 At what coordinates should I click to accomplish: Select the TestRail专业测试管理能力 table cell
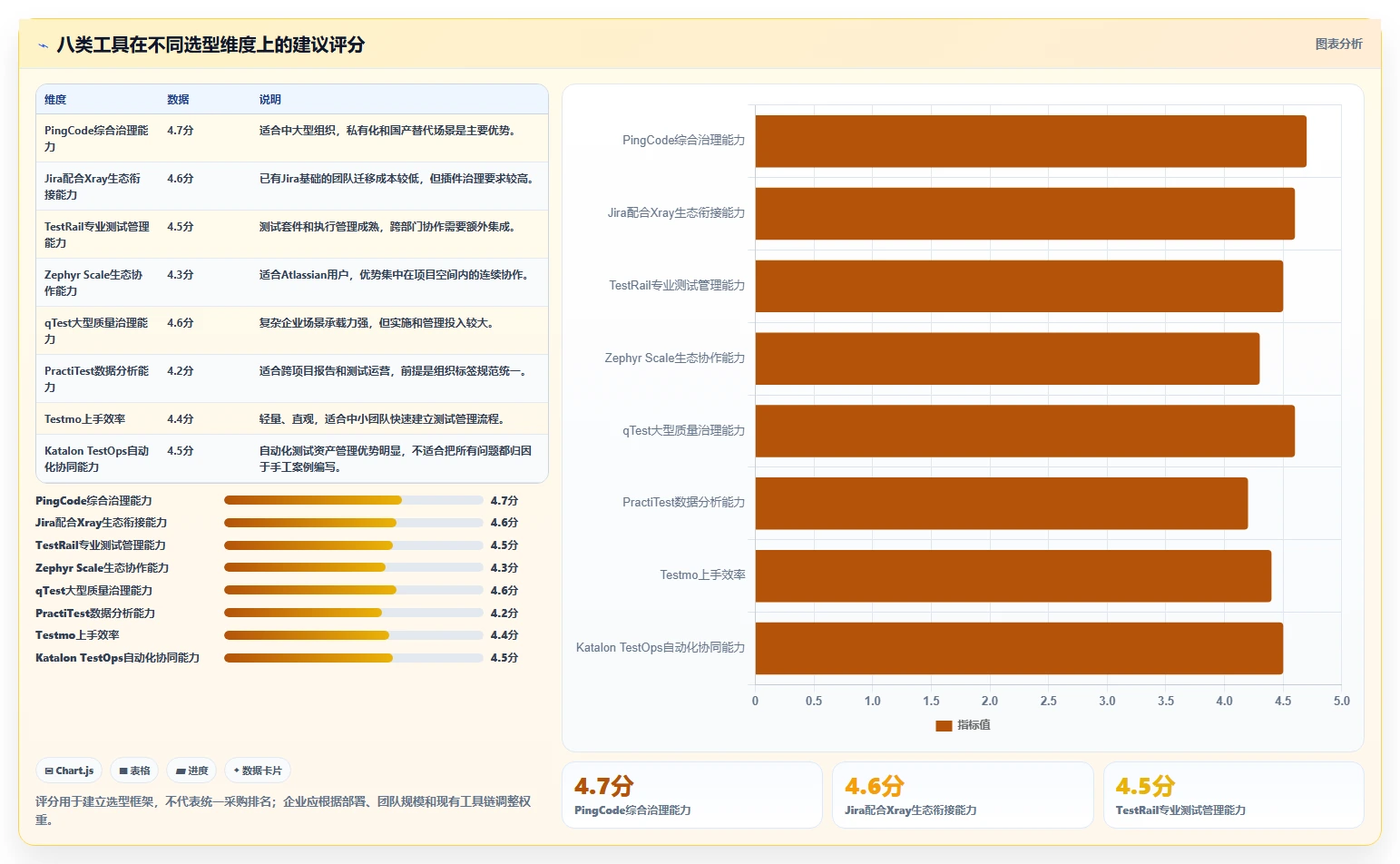click(97, 235)
